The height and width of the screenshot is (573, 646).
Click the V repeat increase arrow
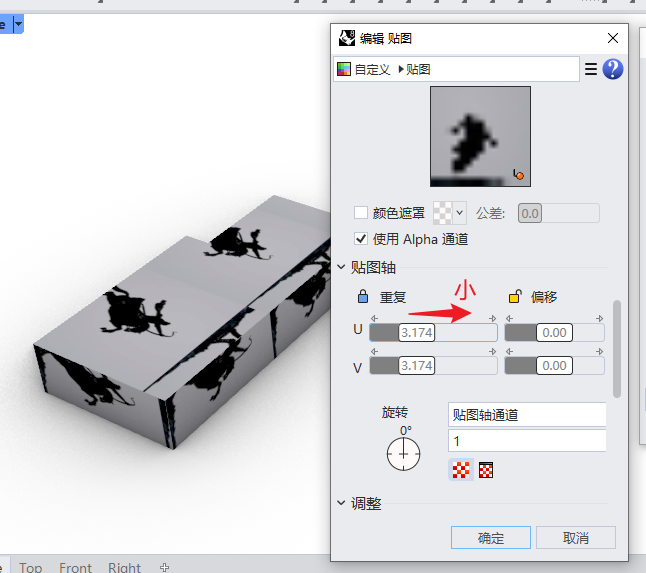(x=493, y=351)
